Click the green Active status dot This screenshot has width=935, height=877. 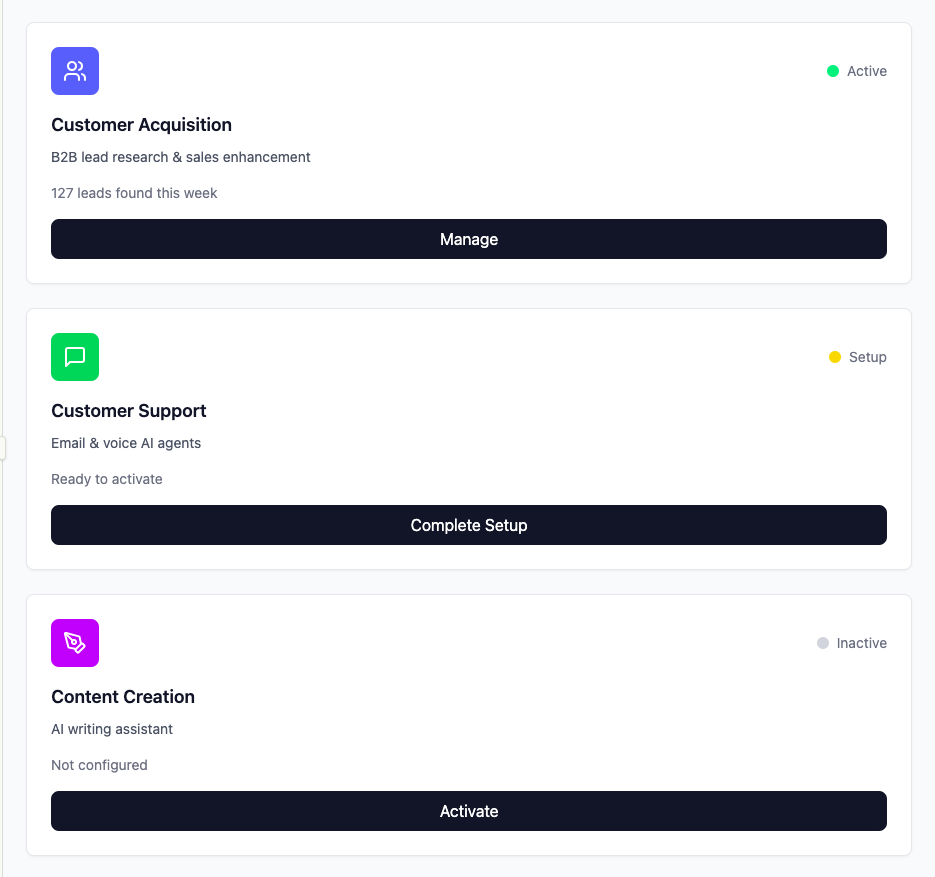pyautogui.click(x=833, y=71)
